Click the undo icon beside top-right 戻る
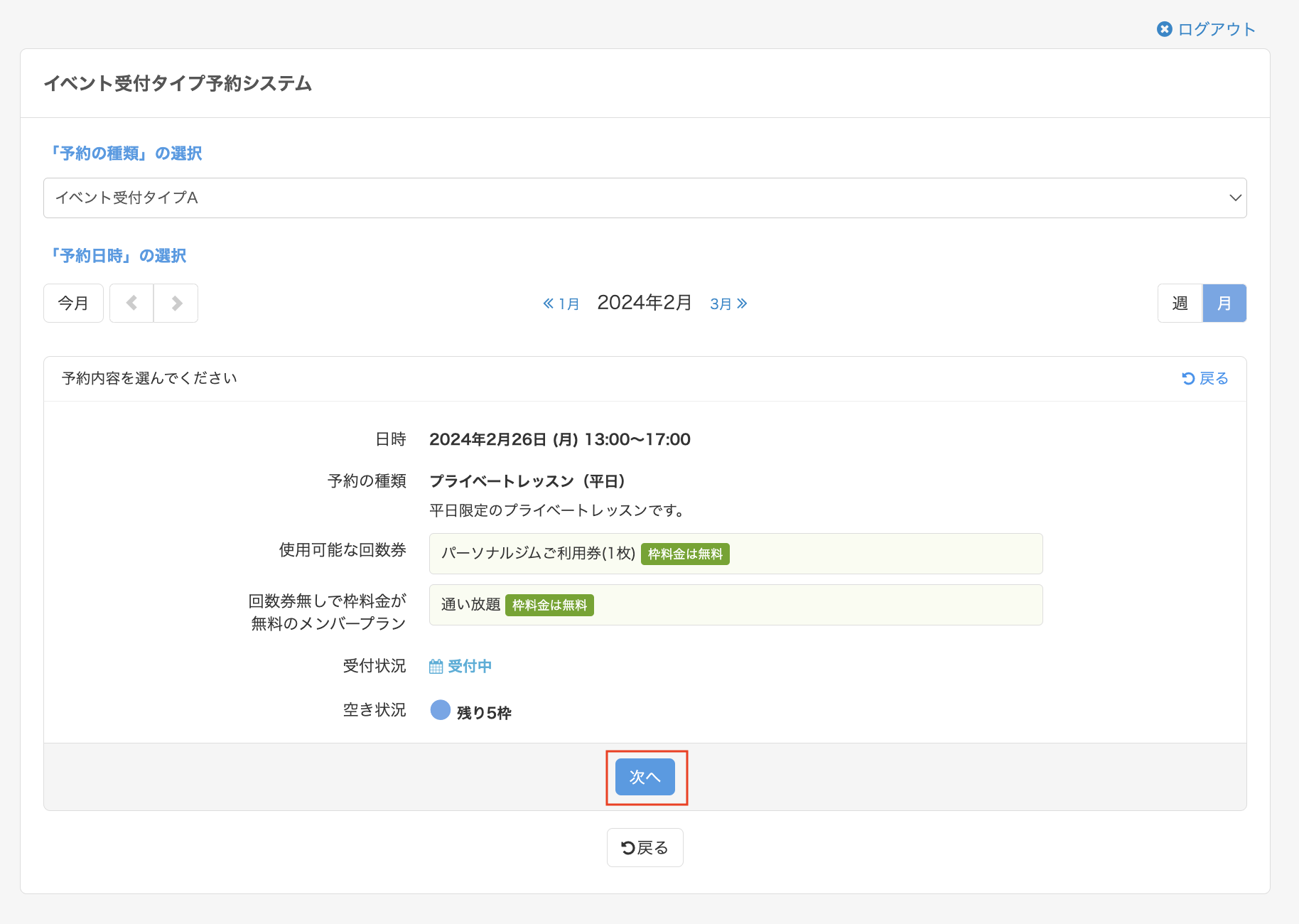The image size is (1299, 924). click(1188, 379)
